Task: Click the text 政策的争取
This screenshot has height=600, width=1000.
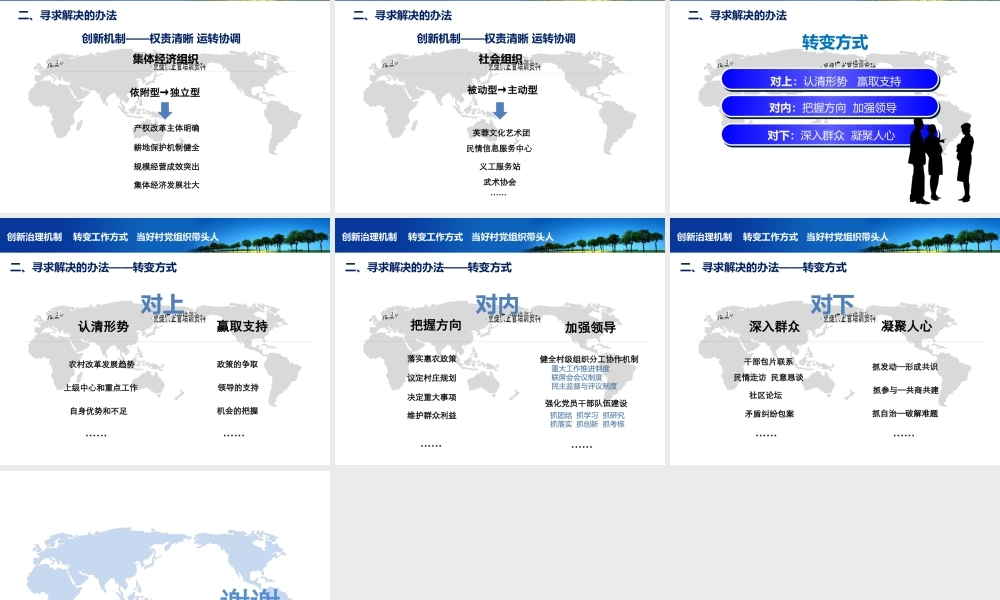Action: pos(237,364)
